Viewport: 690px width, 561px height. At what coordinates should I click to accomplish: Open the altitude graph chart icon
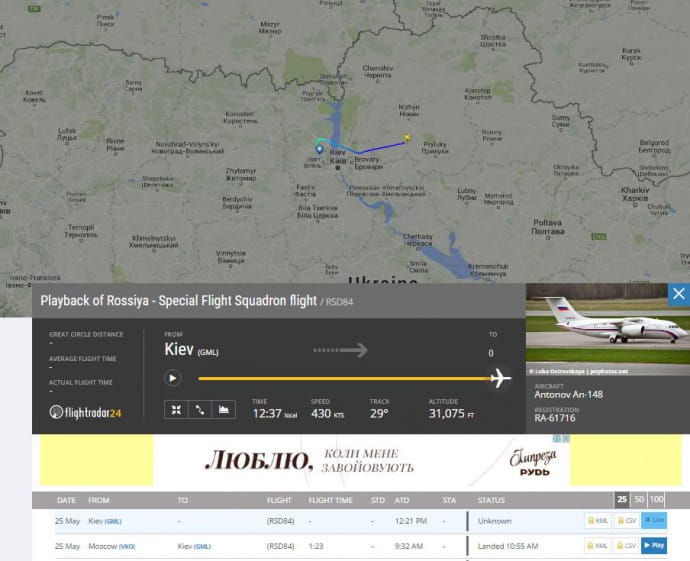(x=223, y=409)
